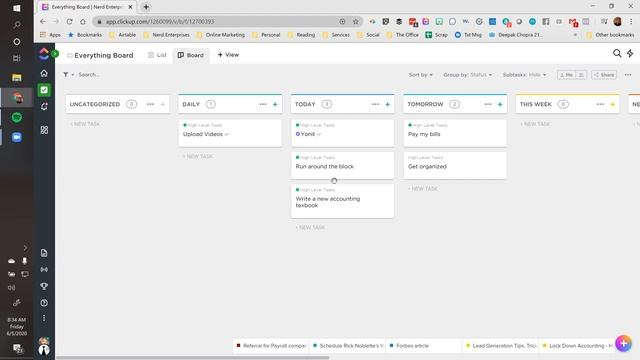Open the Today column ellipsis menu
Image resolution: width=640 pixels, height=360 pixels.
point(376,104)
